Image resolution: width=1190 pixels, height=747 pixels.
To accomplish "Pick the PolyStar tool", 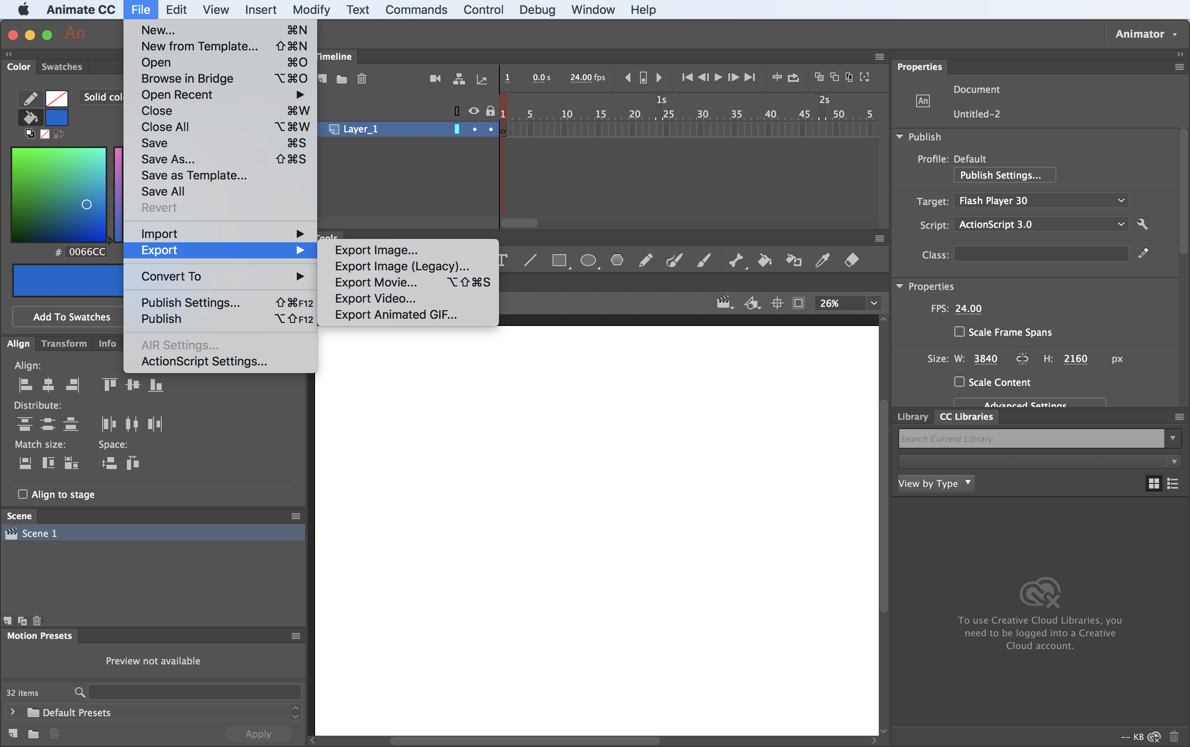I will 617,260.
